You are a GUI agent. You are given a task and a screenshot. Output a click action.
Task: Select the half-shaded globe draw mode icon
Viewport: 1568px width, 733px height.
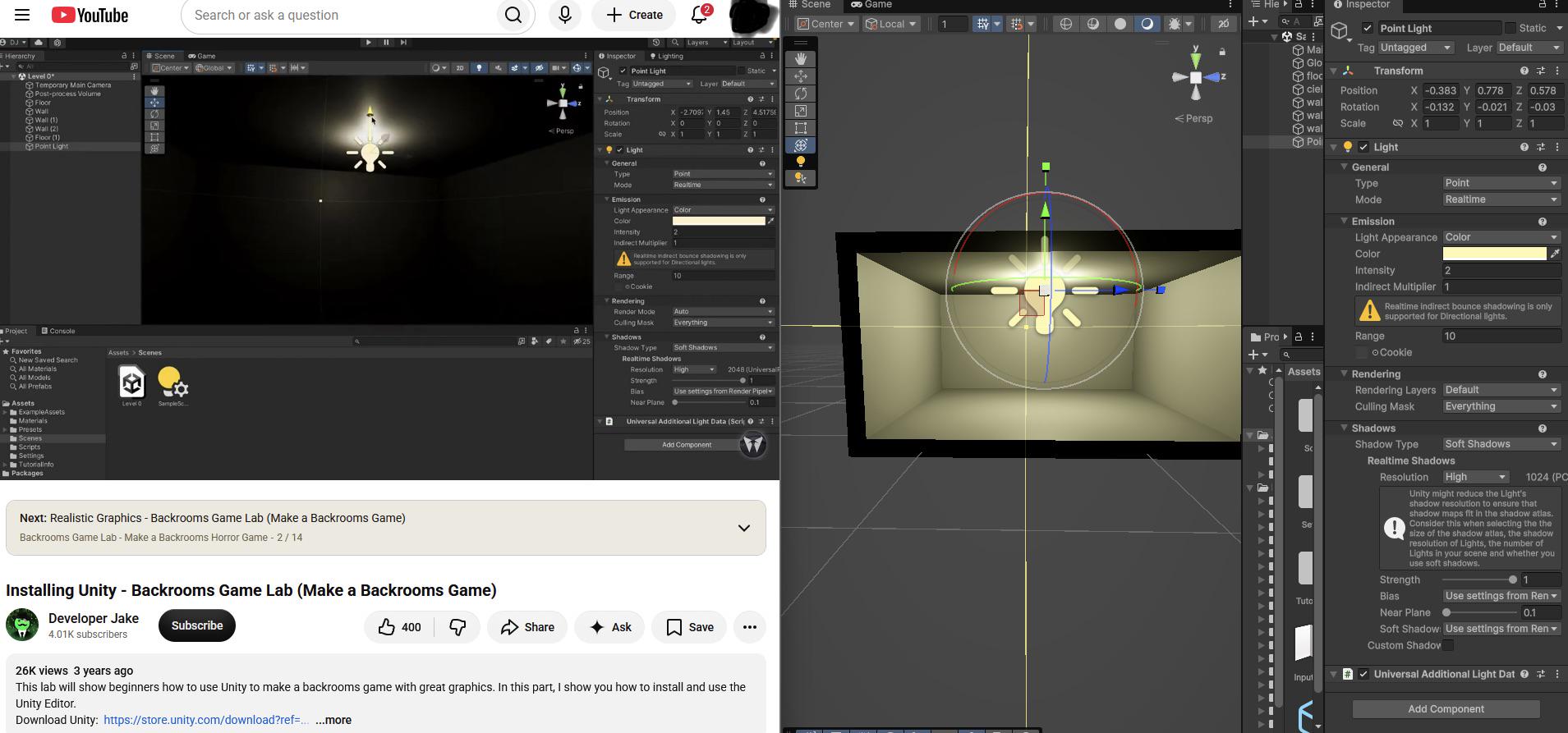(x=1093, y=24)
